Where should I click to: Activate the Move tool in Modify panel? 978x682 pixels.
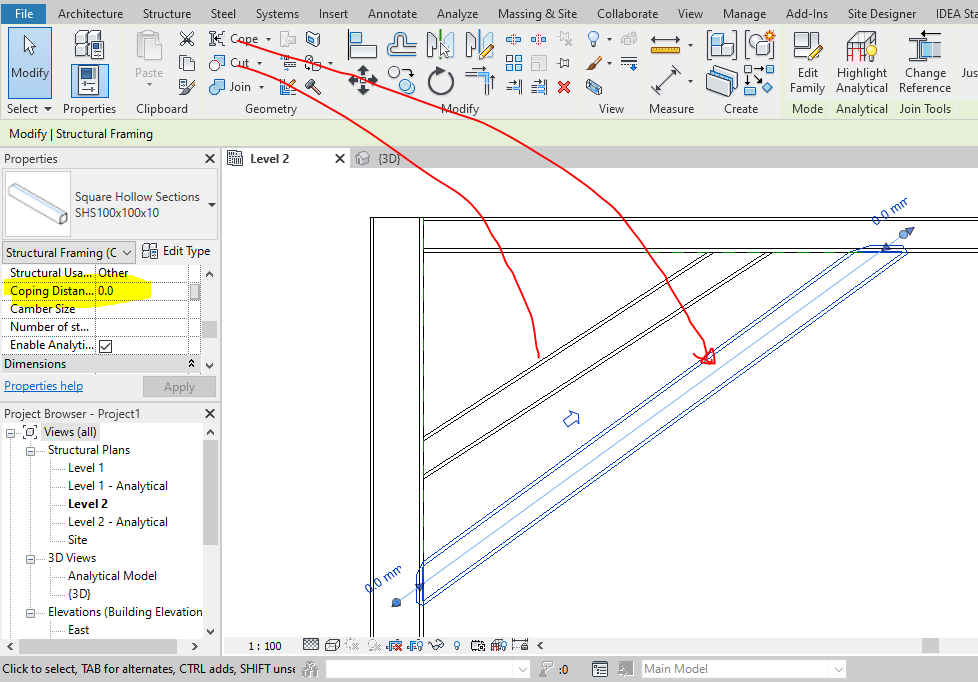click(362, 80)
